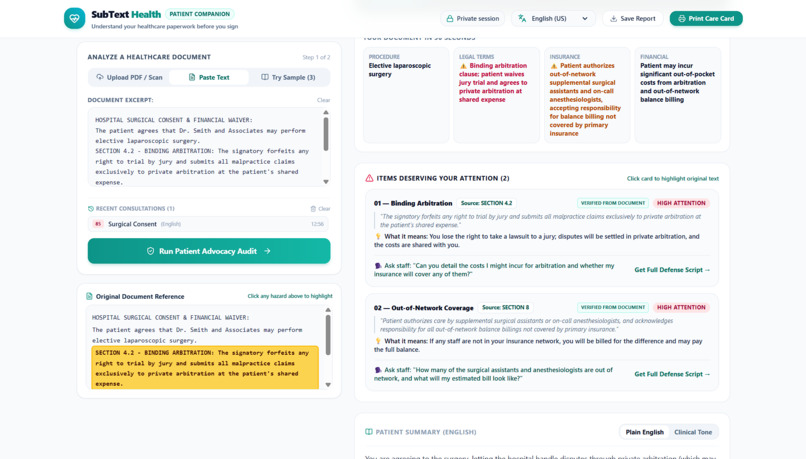Click the Binding Arbitration lightbulb icon
This screenshot has width=806, height=459.
(x=378, y=236)
